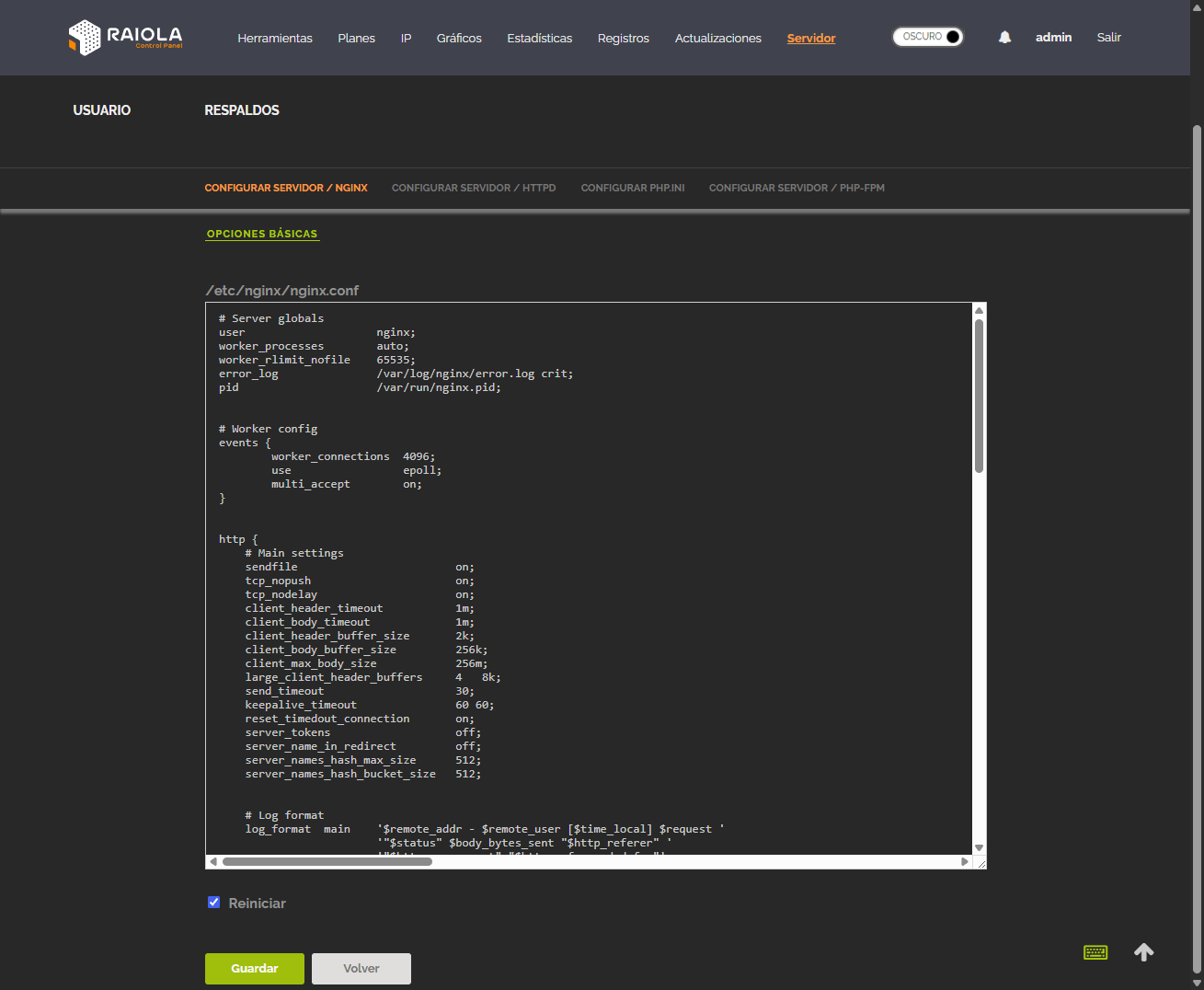Go to the RESPALDOS section

[242, 109]
